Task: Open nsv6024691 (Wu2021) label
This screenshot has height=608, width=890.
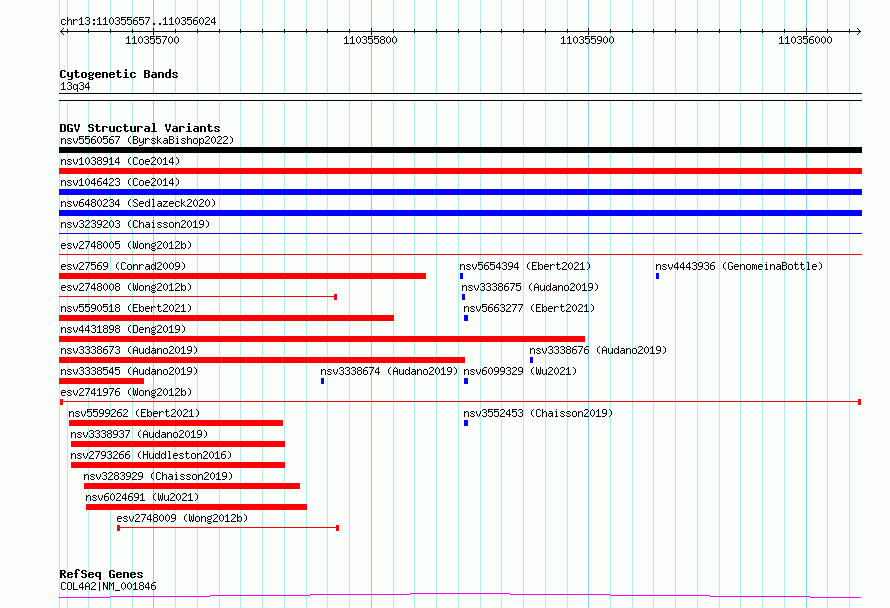Action: (142, 497)
